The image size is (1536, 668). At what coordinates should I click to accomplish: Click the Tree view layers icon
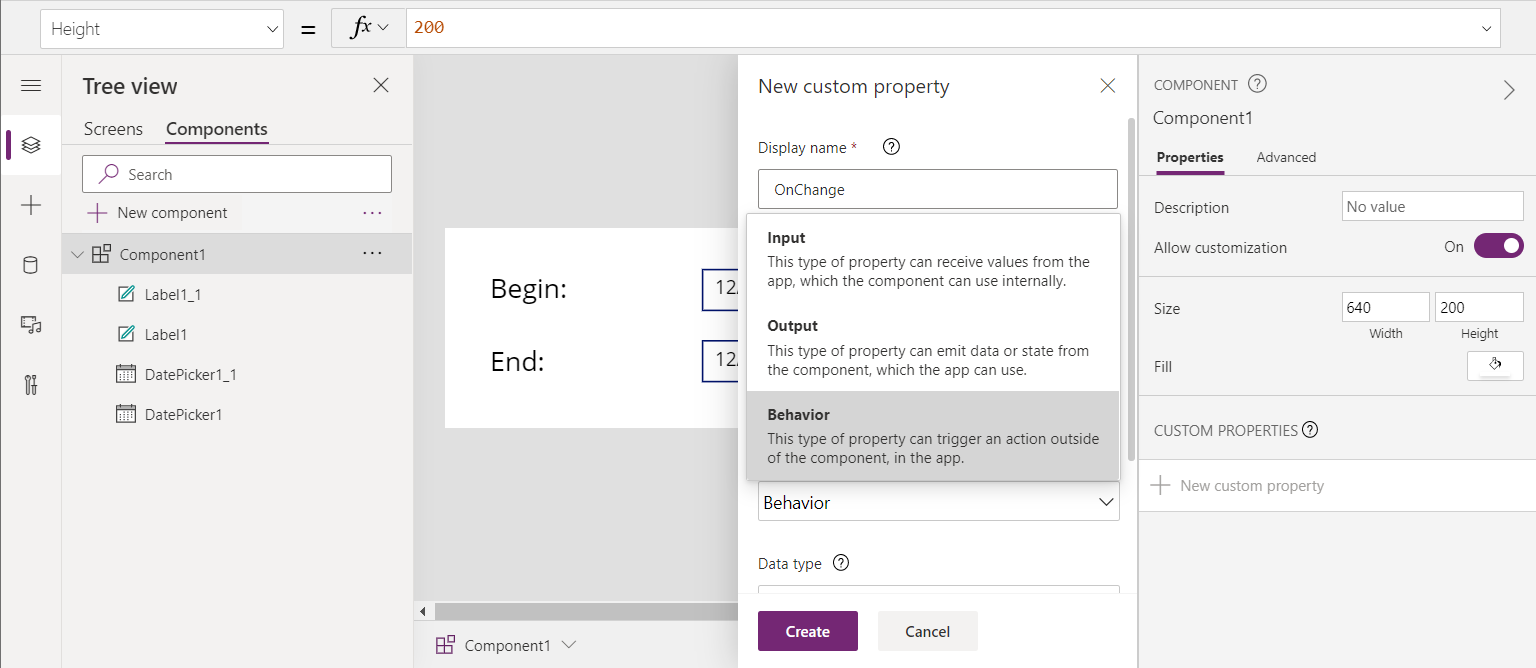pyautogui.click(x=31, y=146)
